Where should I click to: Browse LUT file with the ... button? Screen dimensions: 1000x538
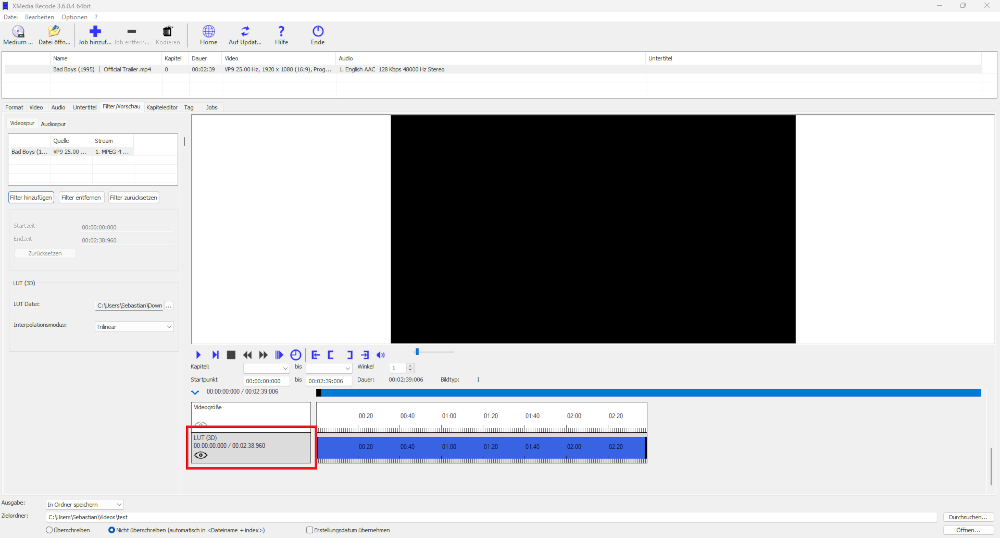pos(169,305)
